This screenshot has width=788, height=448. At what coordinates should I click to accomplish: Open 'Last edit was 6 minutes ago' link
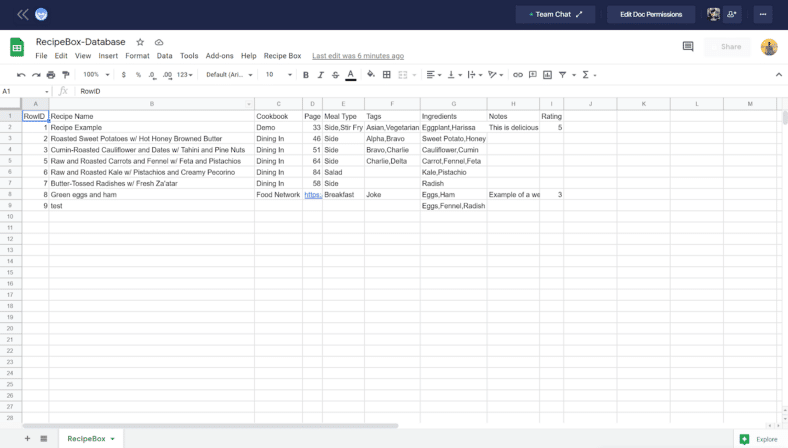click(358, 56)
